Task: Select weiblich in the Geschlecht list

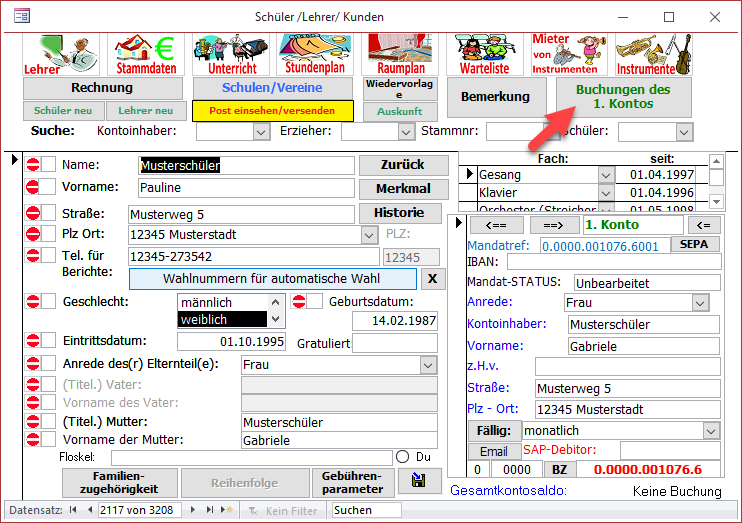Action: pos(221,319)
